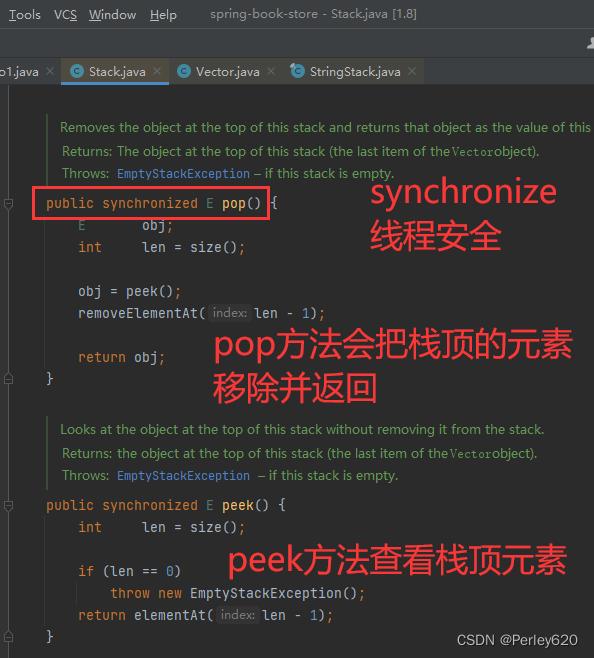Switch to the Vector.java tab
Viewport: 594px width, 658px height.
(228, 72)
